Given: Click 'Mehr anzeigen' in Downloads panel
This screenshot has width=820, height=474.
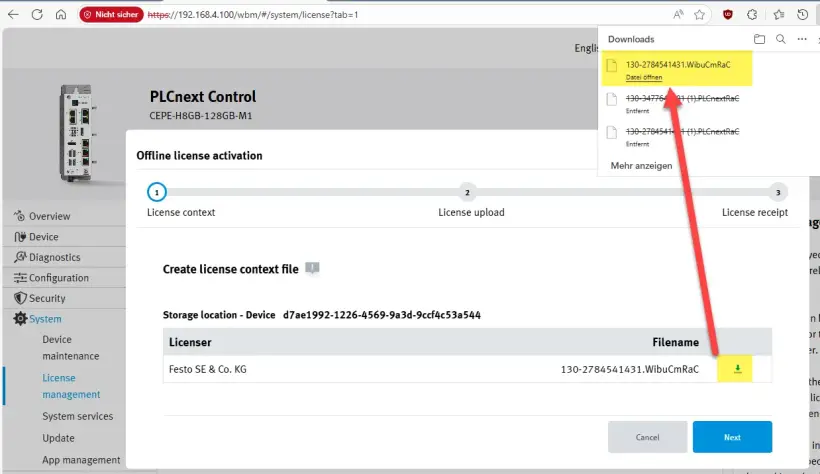Looking at the screenshot, I should pos(641,166).
